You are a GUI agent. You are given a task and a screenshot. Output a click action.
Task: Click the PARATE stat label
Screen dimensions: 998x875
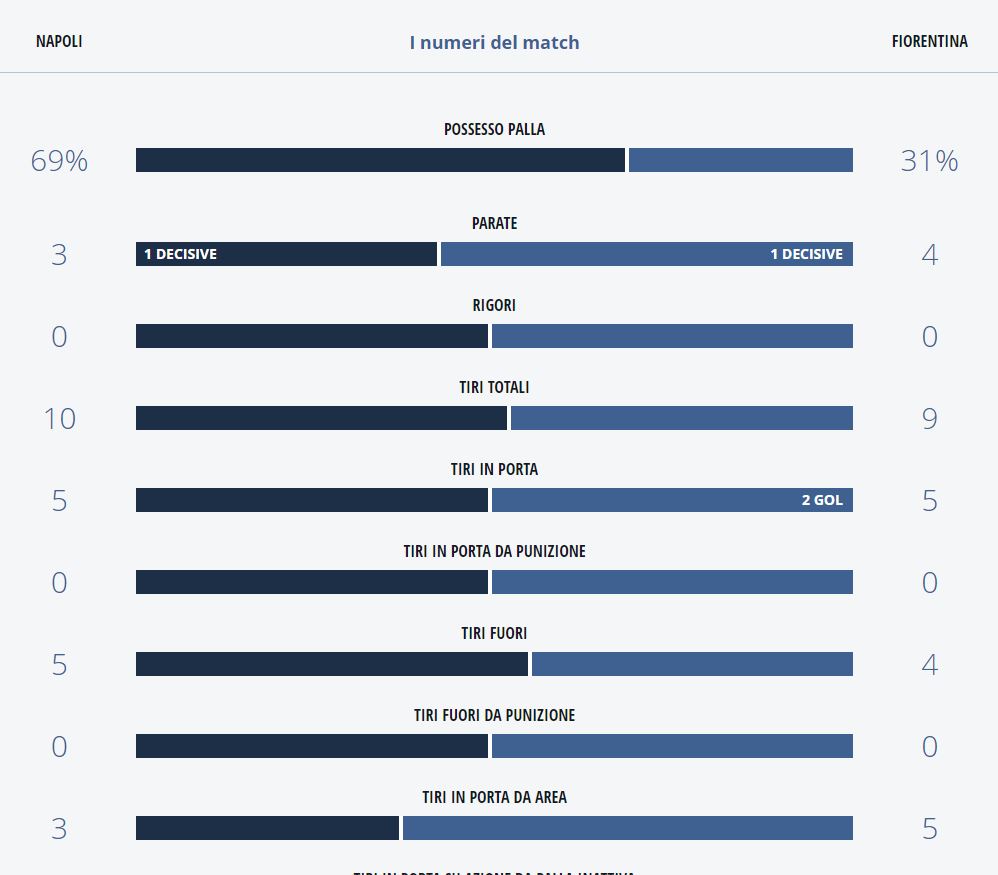tap(494, 224)
